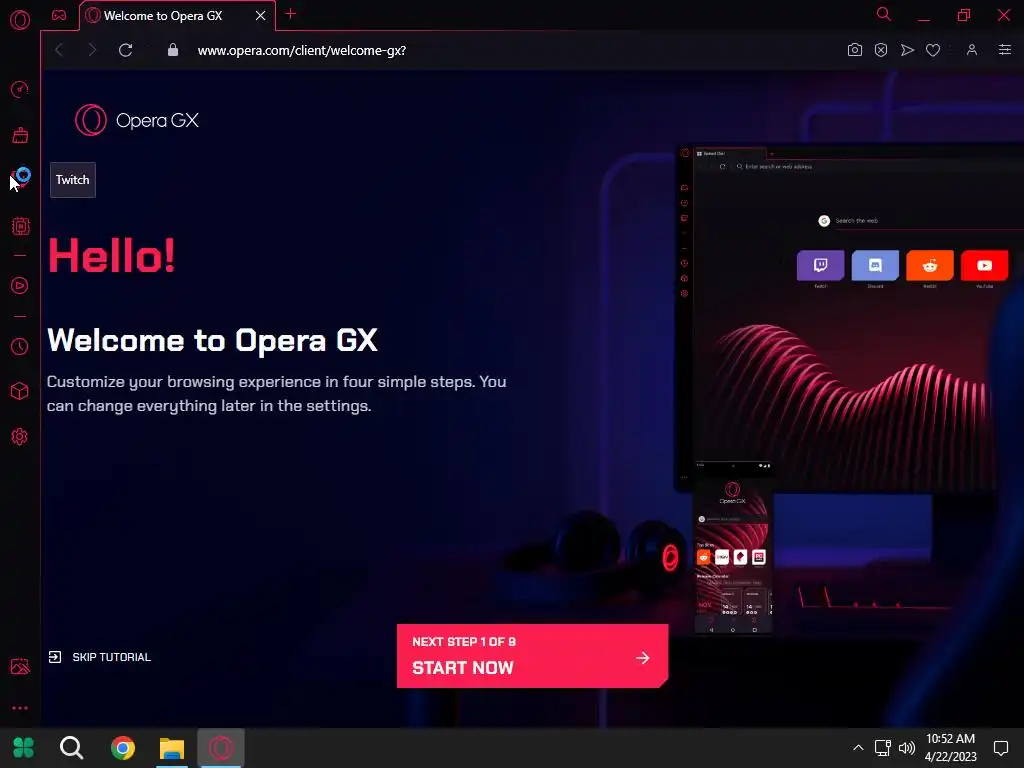The image size is (1024, 768).
Task: Reload the current page
Action: (125, 50)
